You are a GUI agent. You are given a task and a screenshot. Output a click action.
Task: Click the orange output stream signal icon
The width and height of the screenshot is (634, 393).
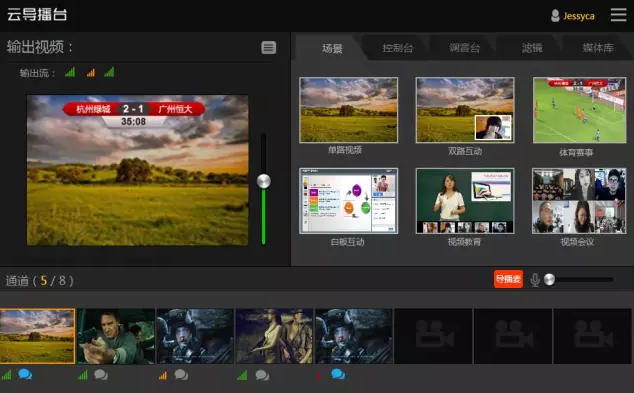91,73
